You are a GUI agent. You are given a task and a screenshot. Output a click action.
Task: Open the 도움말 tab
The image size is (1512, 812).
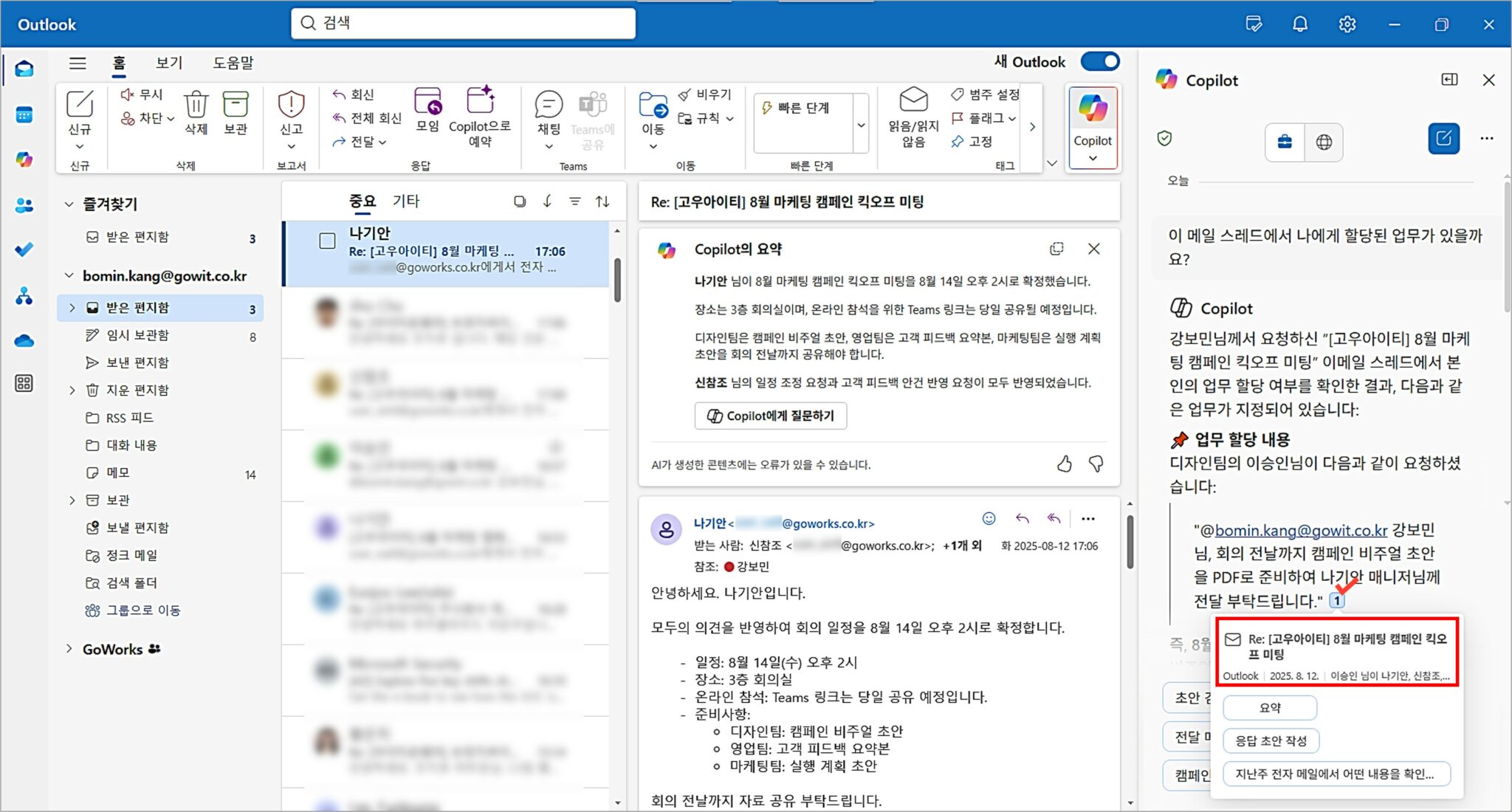coord(233,63)
